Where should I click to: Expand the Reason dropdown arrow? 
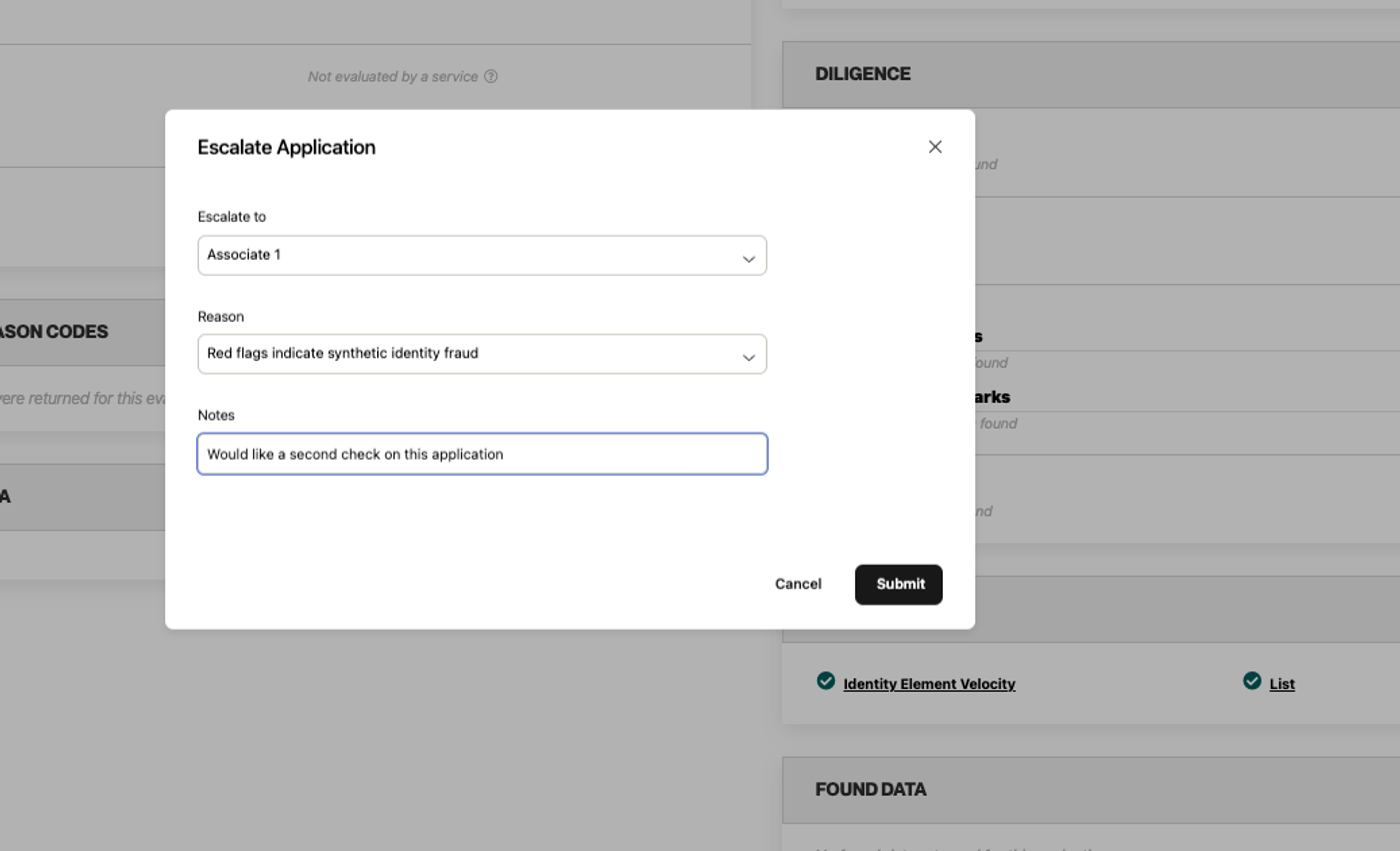coord(748,358)
